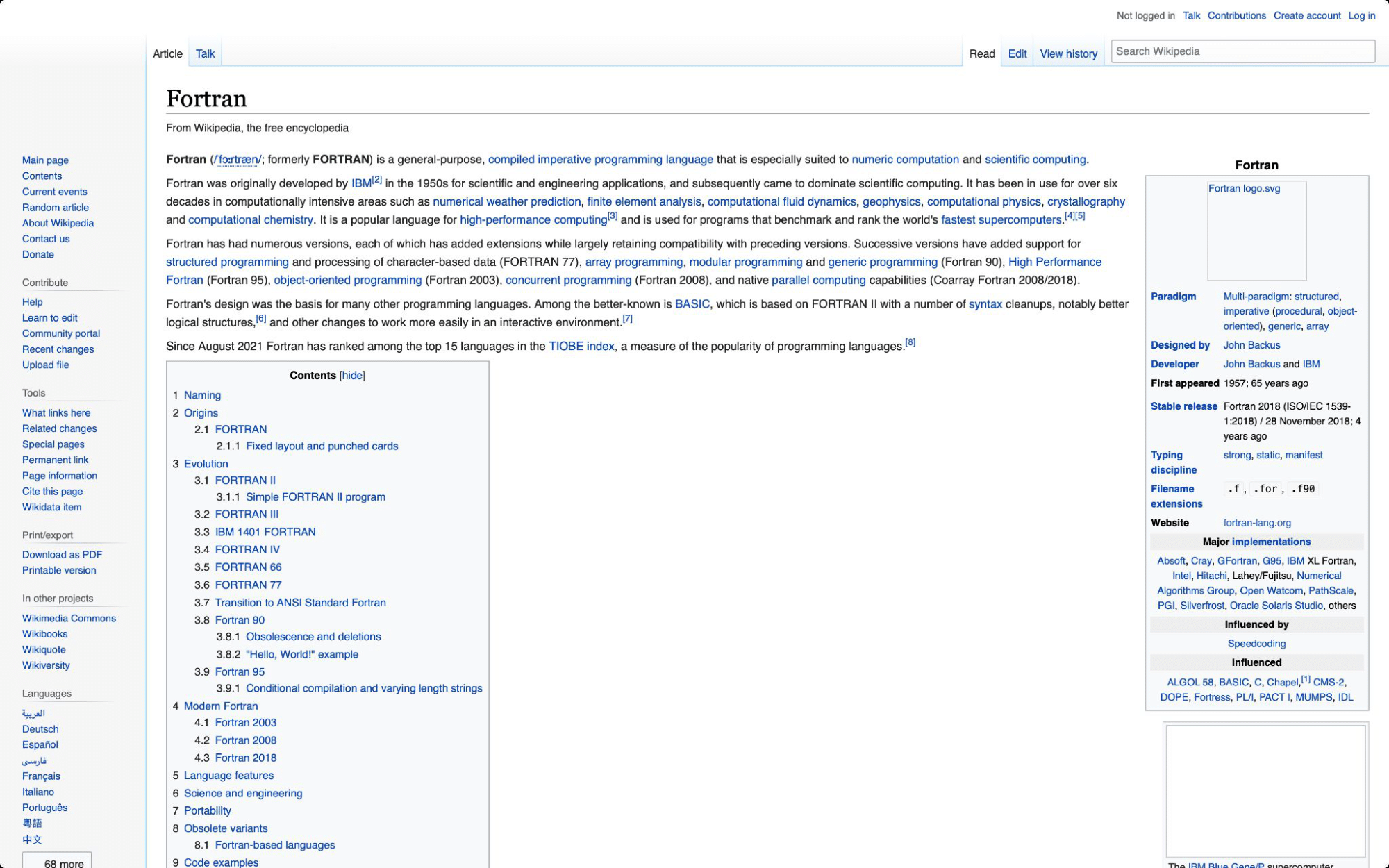Screen dimensions: 1389x868
Task: Click footnote [8] after TIOBE sentence
Action: click(x=910, y=342)
